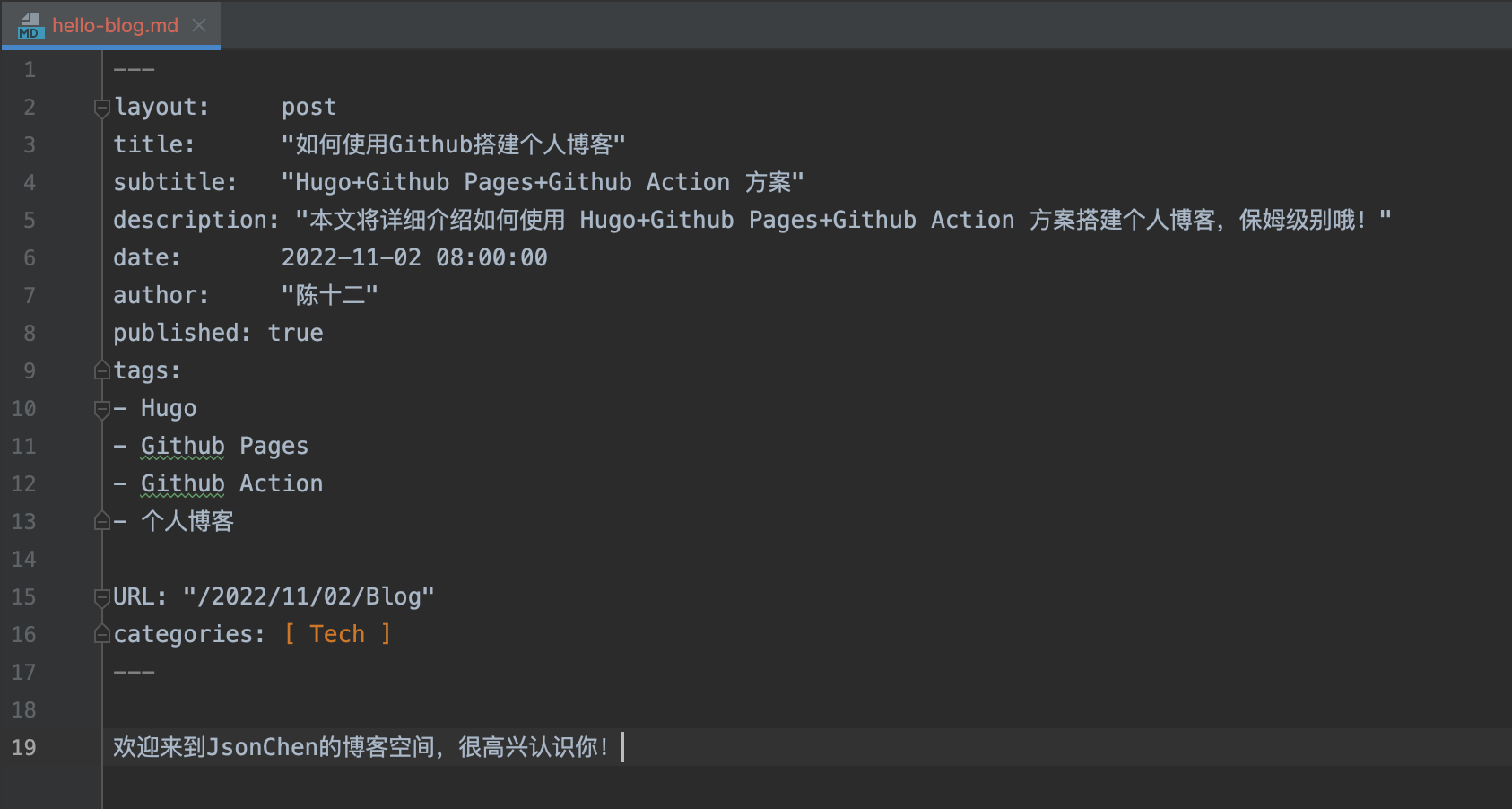Viewport: 1512px width, 809px height.
Task: Collapse the tags list via fold arrow beside Hugo
Action: [x=100, y=408]
